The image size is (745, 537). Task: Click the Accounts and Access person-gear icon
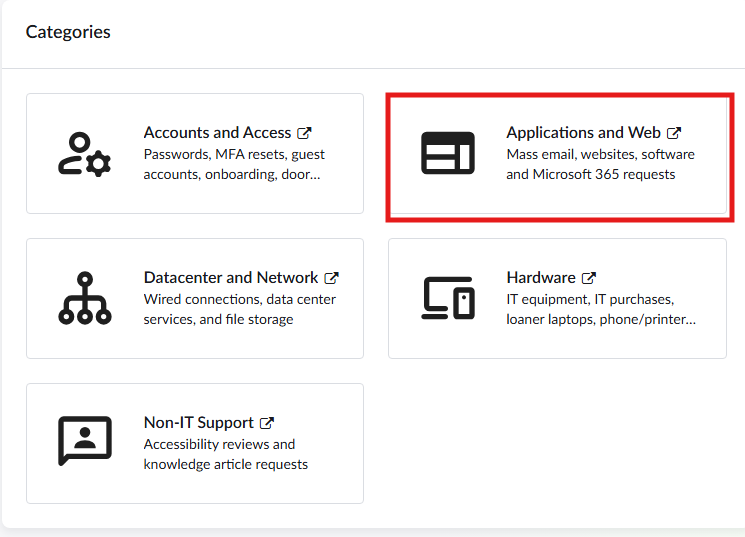click(x=84, y=153)
